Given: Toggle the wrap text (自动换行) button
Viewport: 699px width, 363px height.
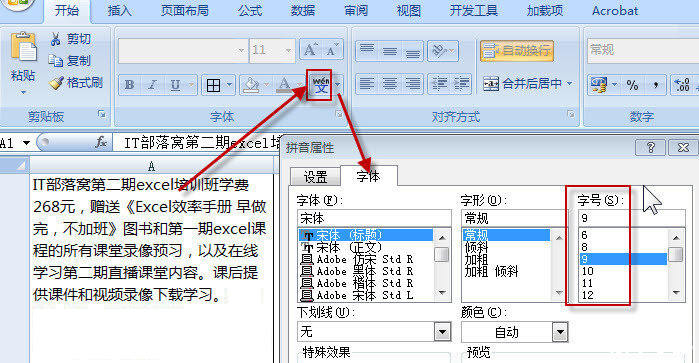Looking at the screenshot, I should (517, 50).
